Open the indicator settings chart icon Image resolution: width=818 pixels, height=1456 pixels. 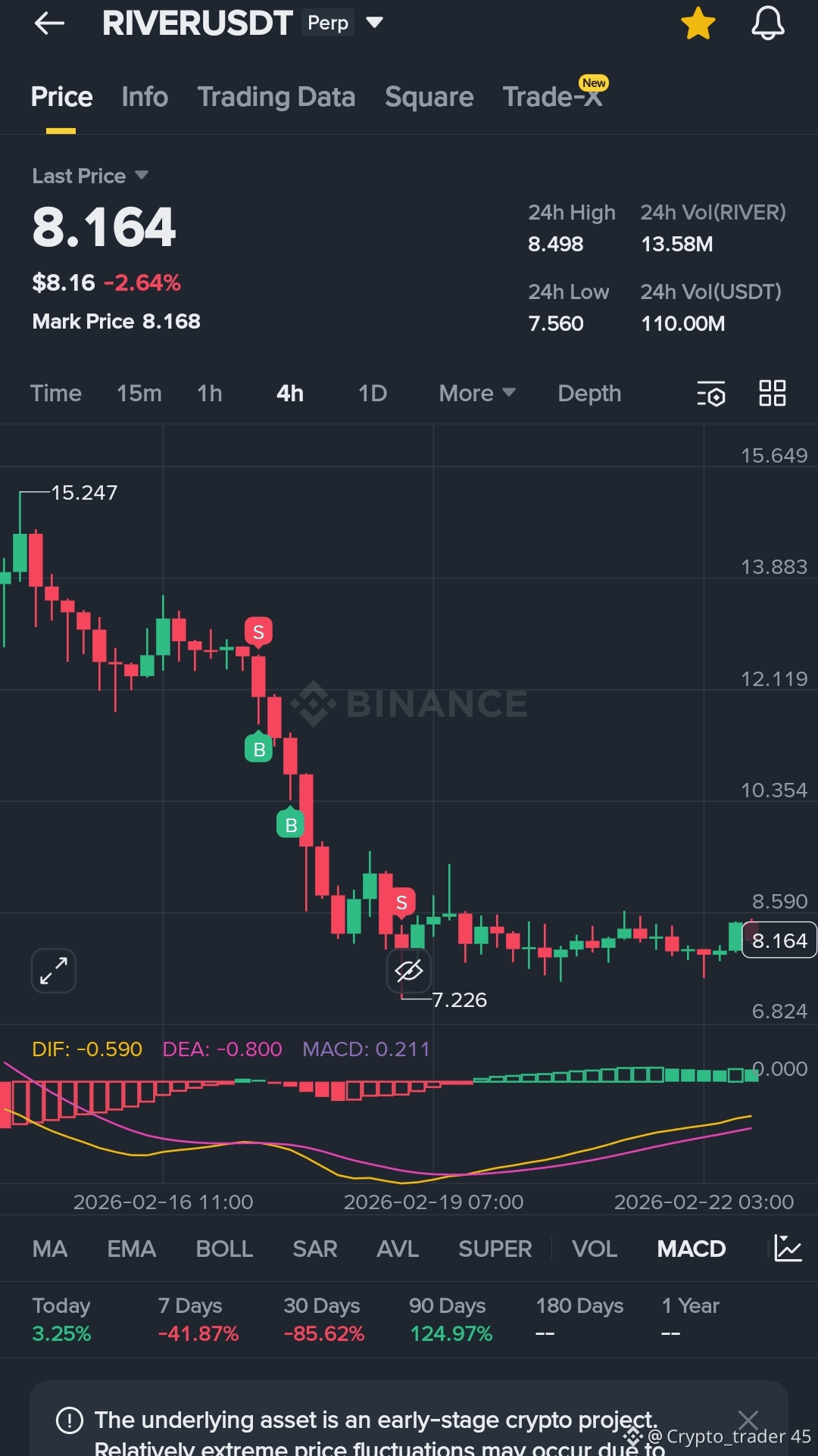click(788, 1248)
